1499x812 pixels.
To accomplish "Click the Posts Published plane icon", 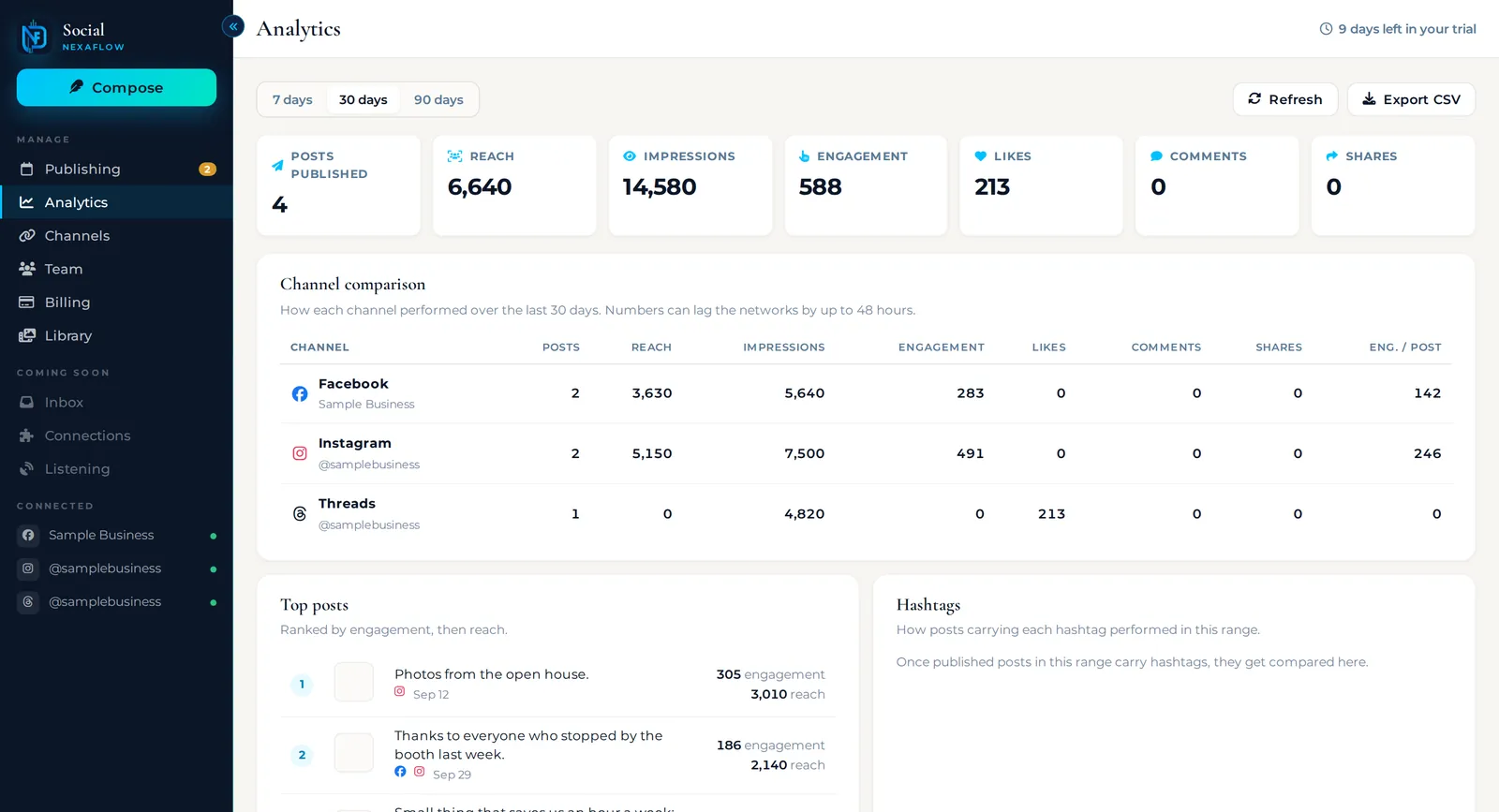I will (277, 165).
